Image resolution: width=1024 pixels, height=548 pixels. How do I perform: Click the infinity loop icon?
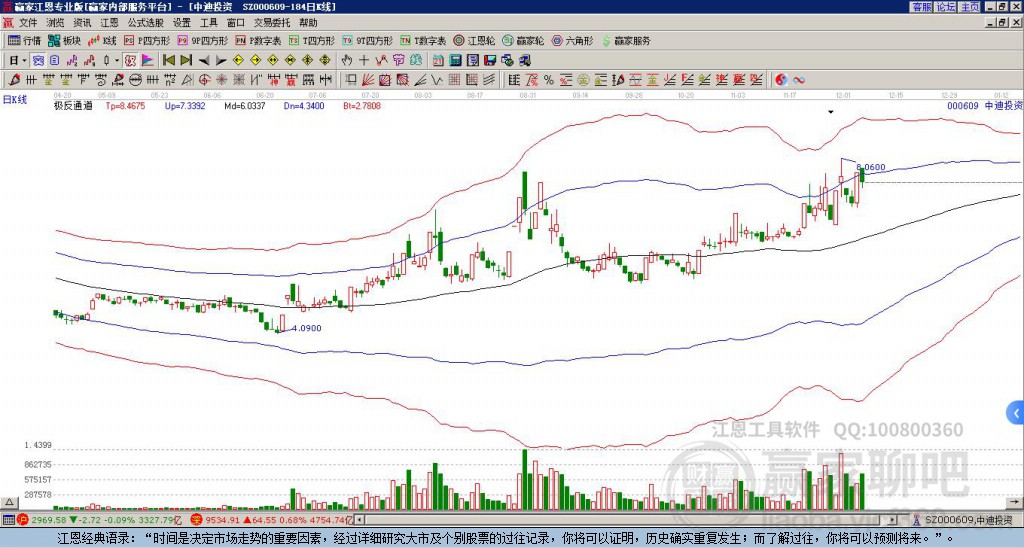coord(799,80)
